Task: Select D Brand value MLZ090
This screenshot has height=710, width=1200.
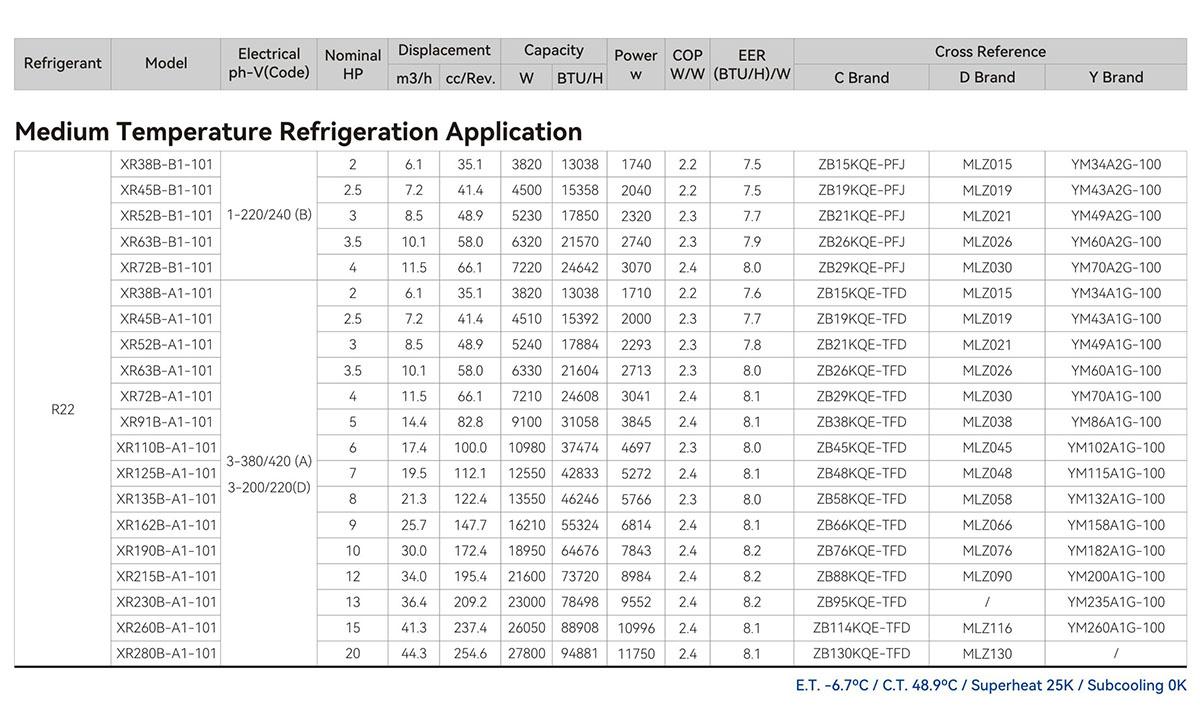Action: pyautogui.click(x=987, y=577)
